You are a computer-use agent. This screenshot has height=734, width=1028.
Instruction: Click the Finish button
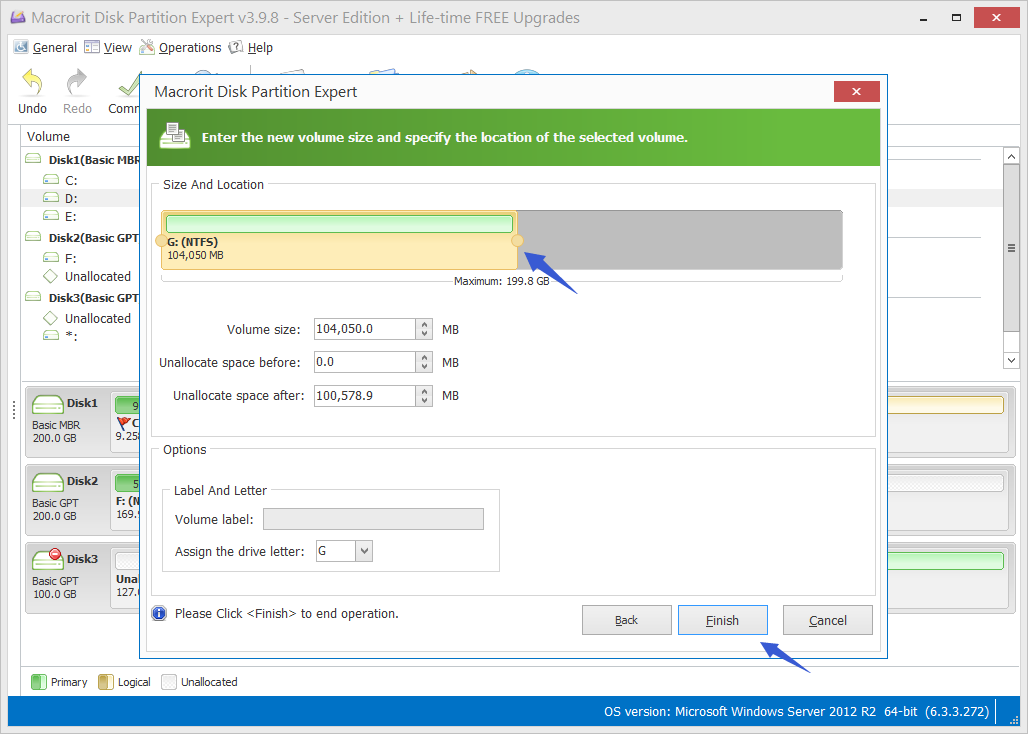[x=722, y=620]
